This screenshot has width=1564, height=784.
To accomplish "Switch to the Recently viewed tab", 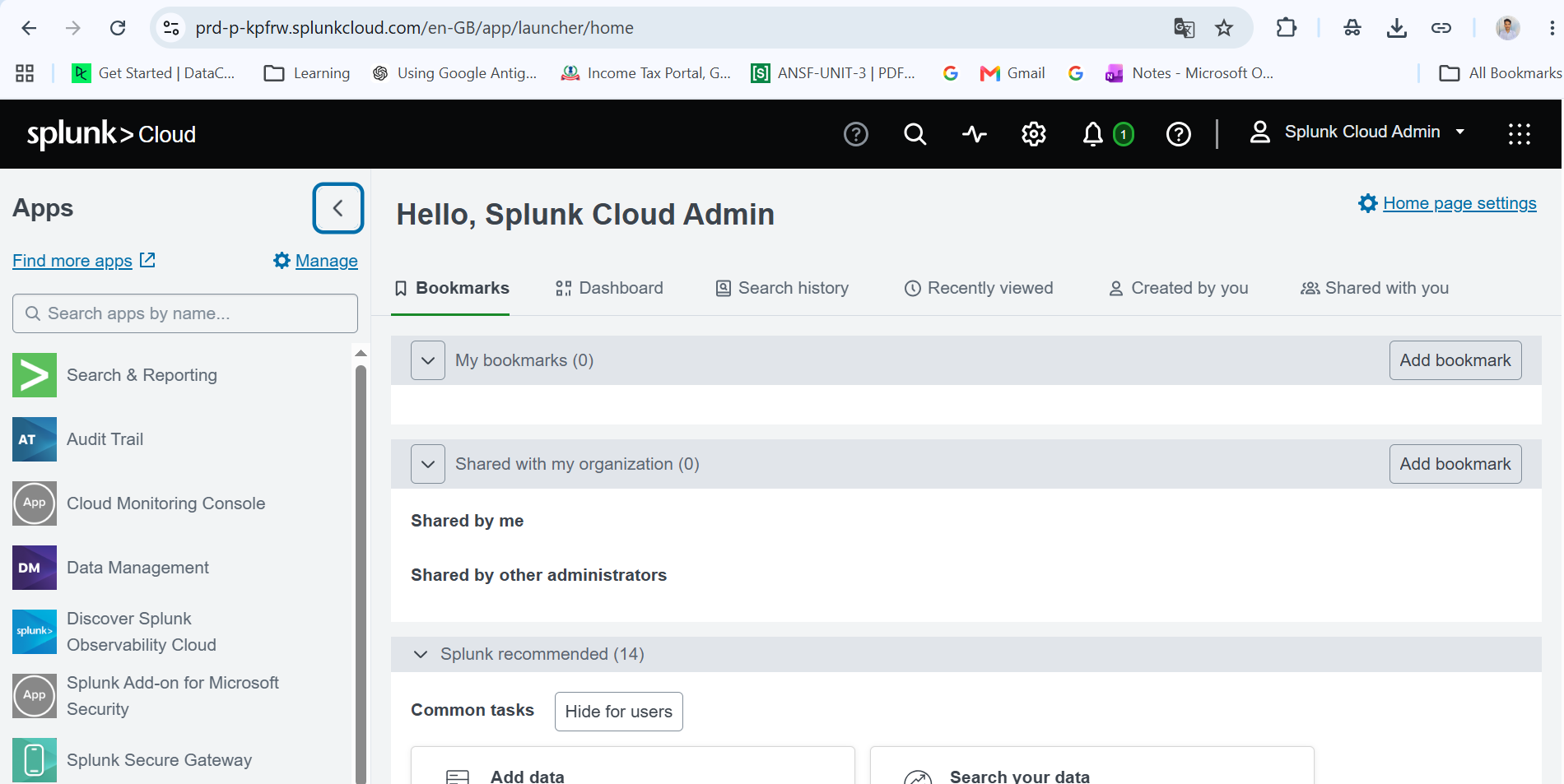I will coord(979,288).
